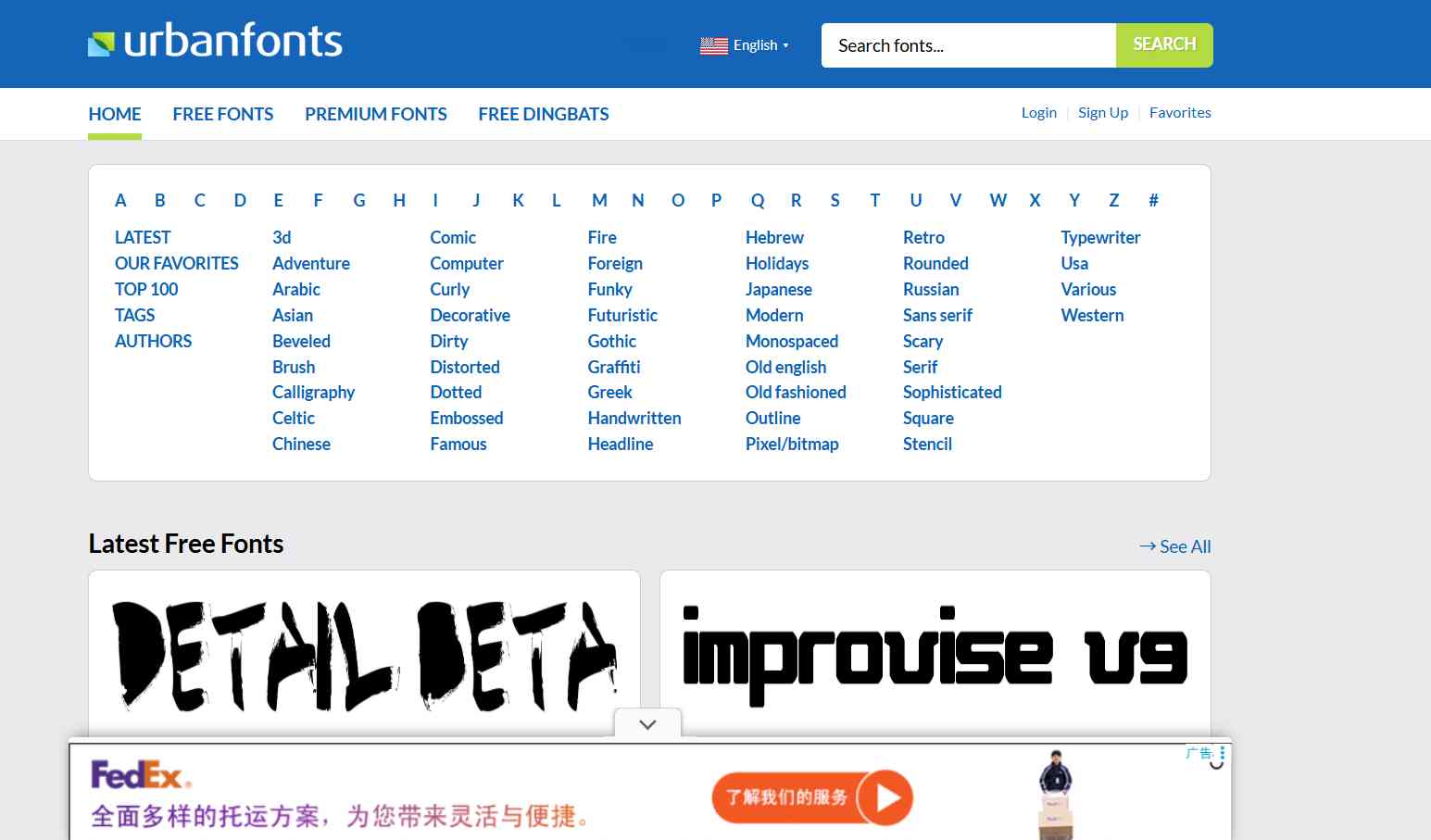Expand fonts starting with letter Q
1431x840 pixels.
pyautogui.click(x=758, y=200)
